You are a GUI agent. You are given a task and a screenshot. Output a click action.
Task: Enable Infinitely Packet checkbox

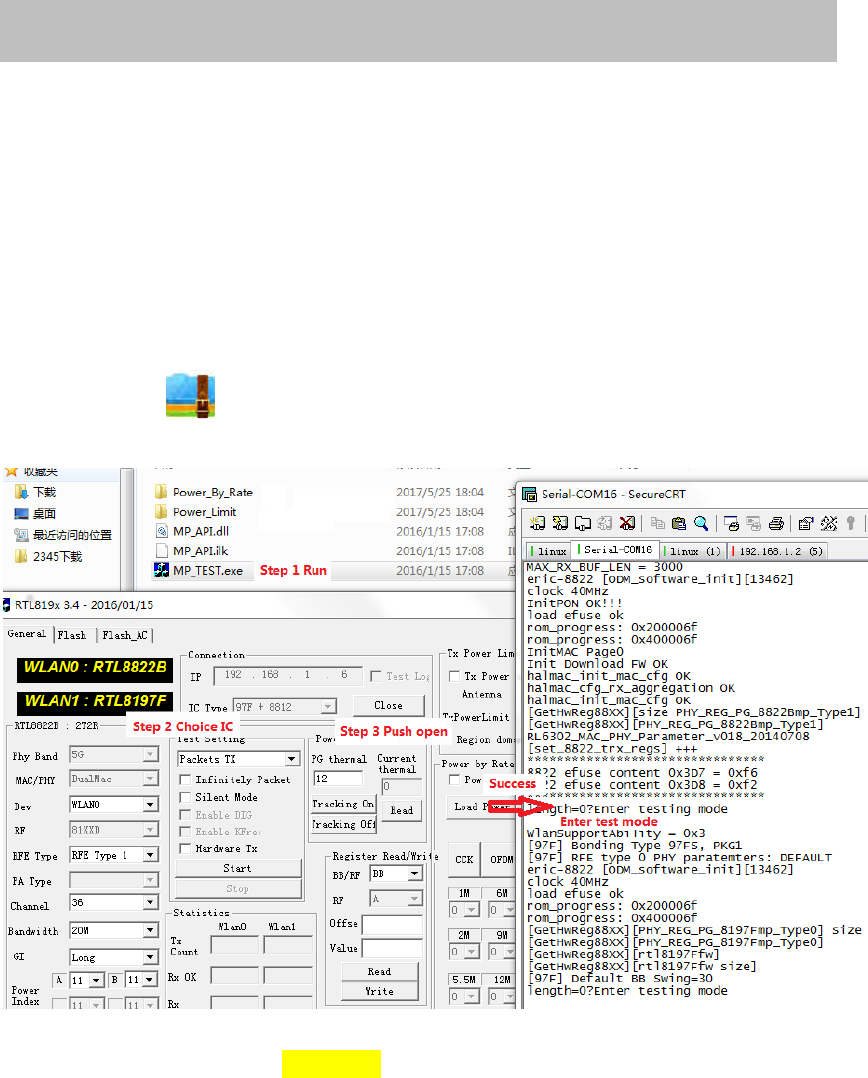point(185,780)
